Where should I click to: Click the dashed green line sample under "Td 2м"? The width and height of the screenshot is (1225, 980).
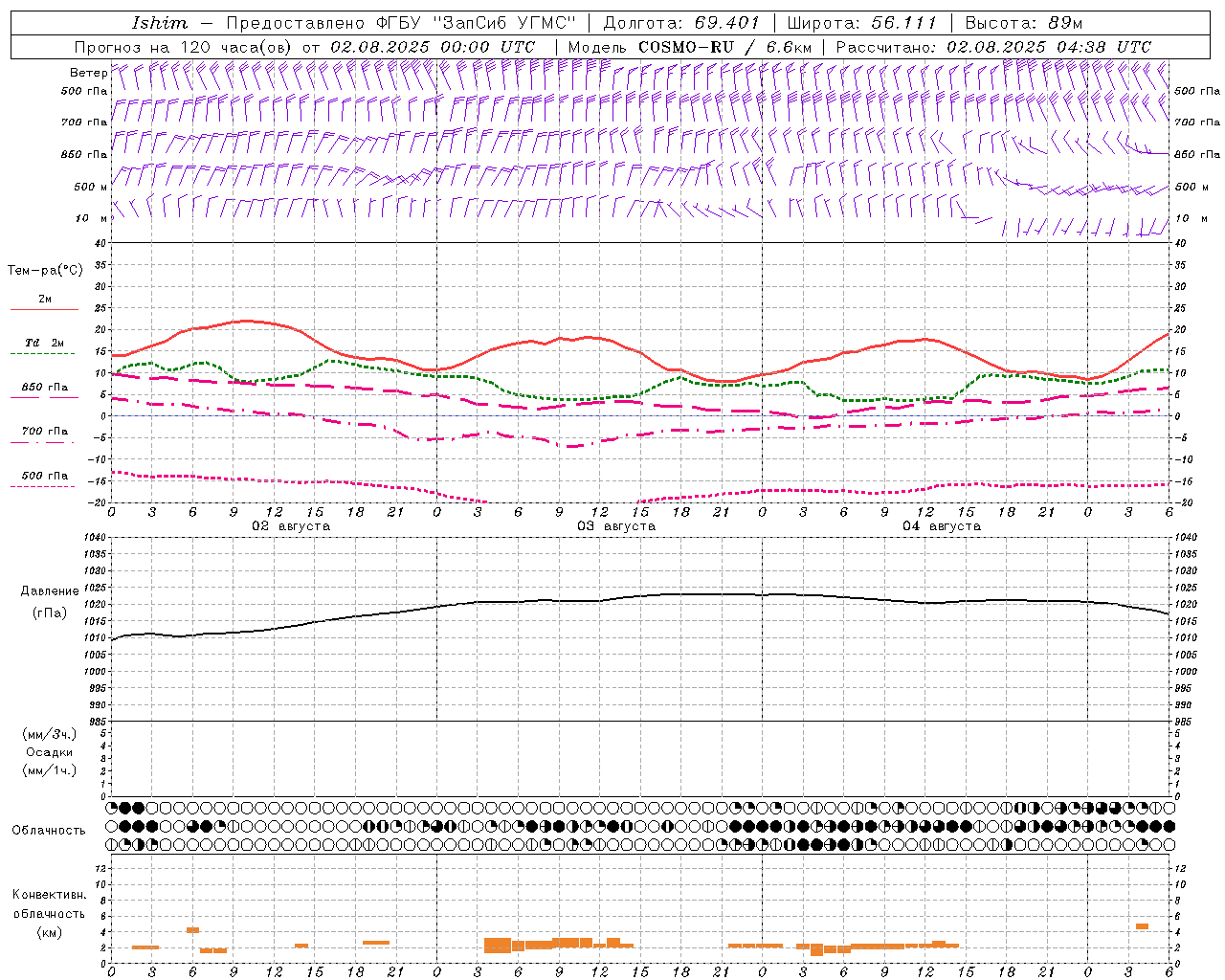tap(42, 354)
